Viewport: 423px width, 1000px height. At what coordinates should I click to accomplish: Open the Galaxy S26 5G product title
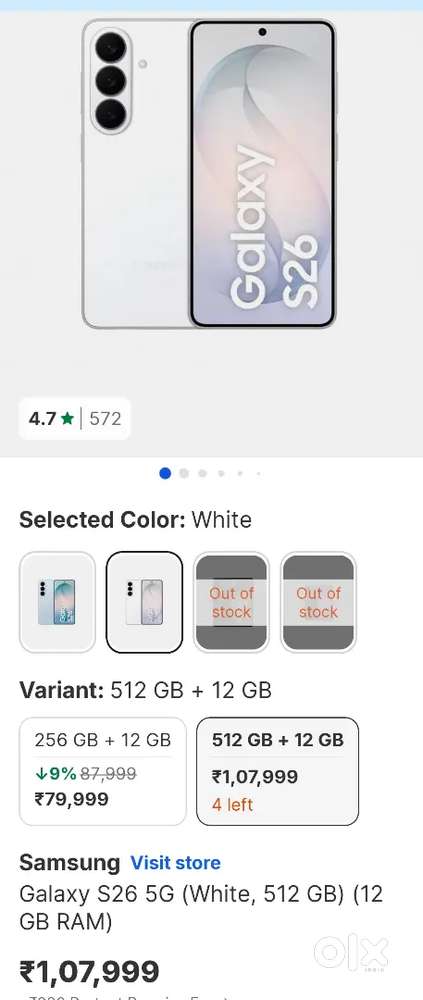(x=201, y=908)
